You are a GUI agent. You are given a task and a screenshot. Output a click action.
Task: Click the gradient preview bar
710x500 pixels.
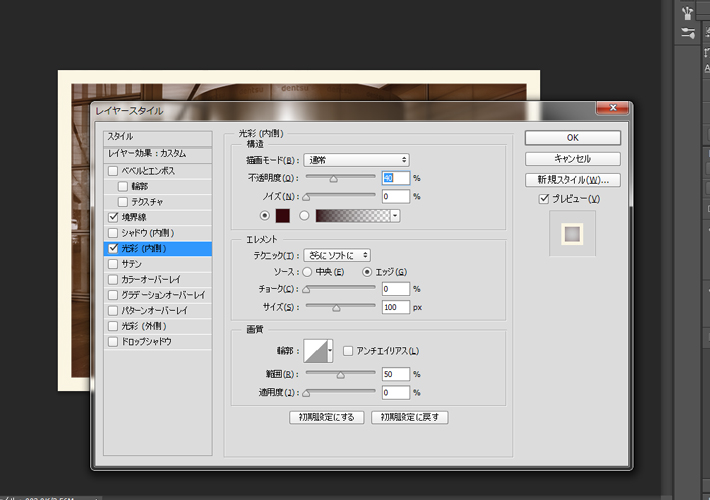tap(353, 216)
